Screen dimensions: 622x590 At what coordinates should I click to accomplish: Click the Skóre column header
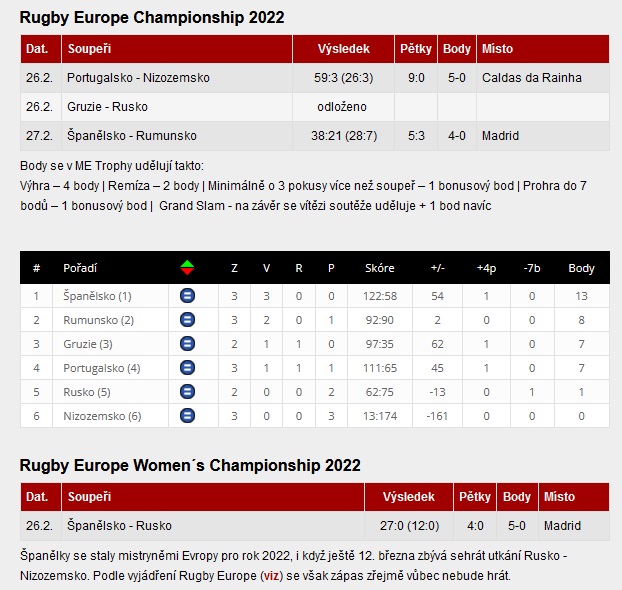380,268
